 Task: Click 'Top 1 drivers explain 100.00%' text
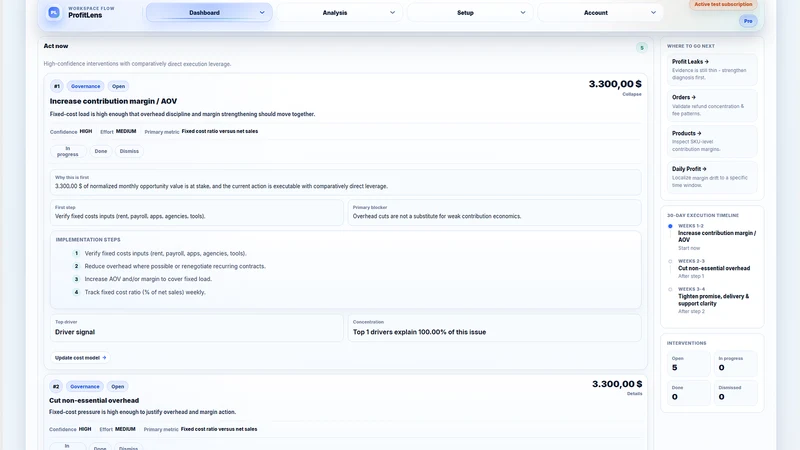click(x=419, y=332)
